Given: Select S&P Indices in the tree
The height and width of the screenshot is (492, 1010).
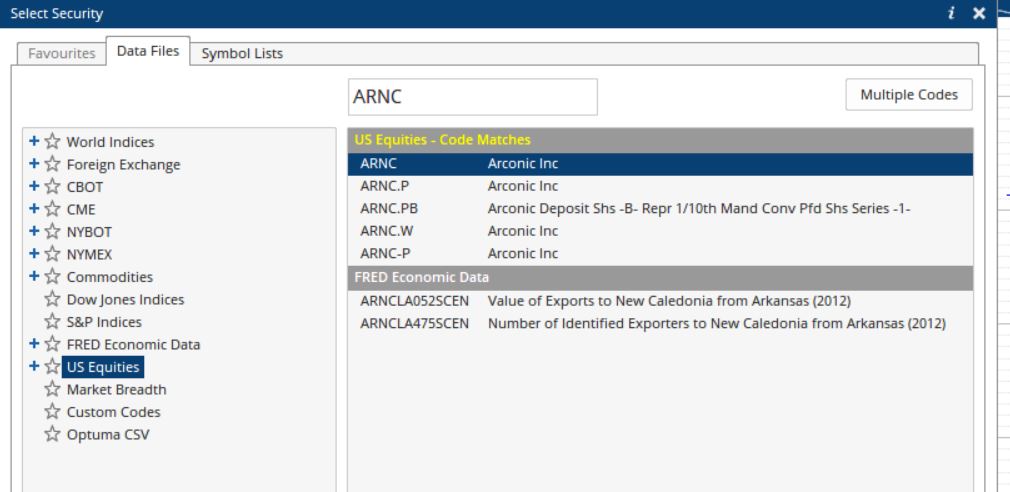Looking at the screenshot, I should point(104,322).
